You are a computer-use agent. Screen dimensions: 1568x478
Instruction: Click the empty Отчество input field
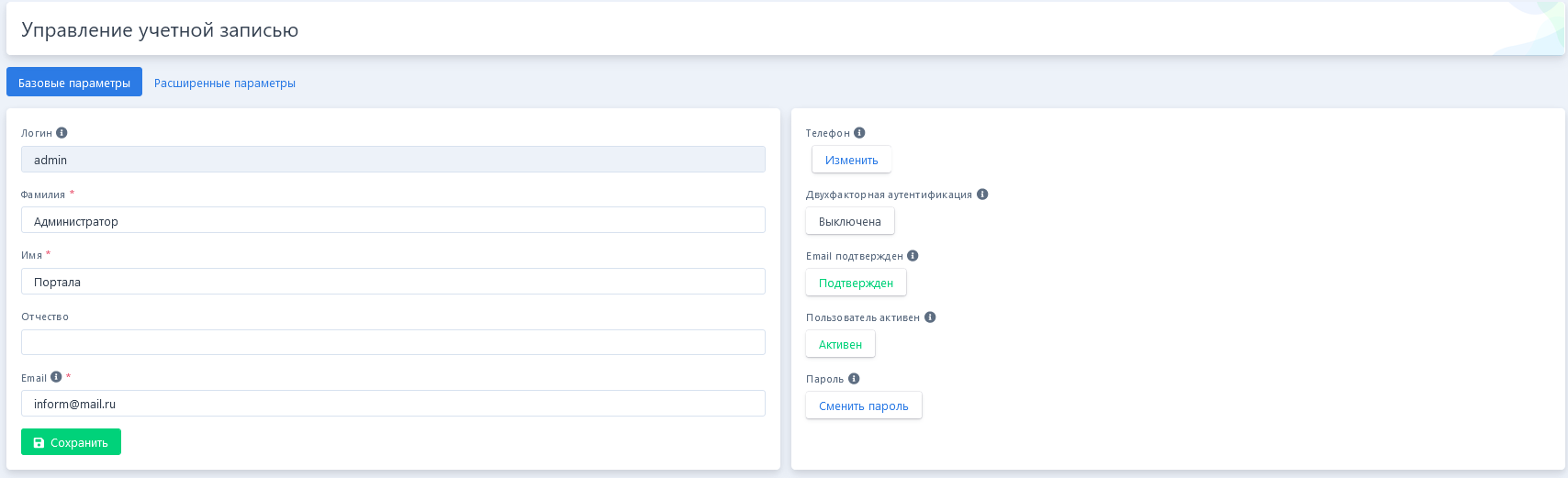[x=393, y=342]
